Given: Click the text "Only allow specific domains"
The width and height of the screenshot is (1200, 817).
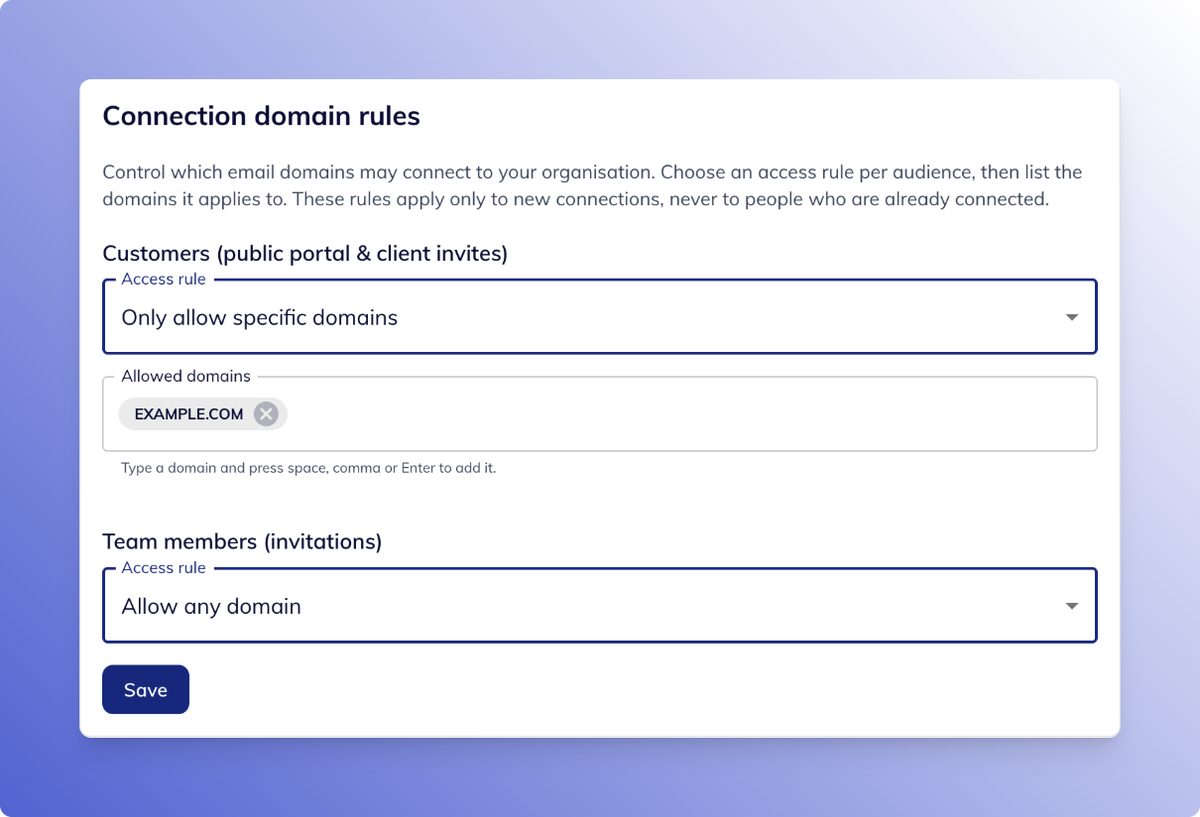Looking at the screenshot, I should 260,318.
